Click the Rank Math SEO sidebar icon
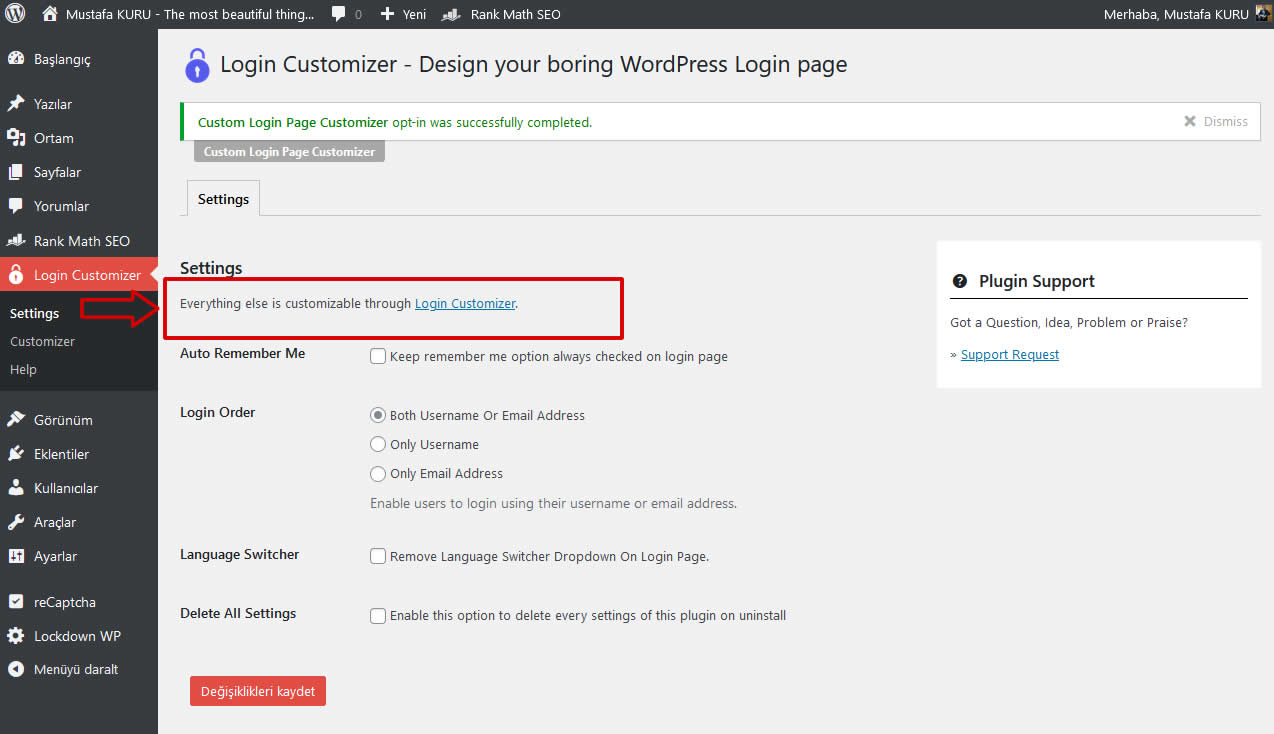The width and height of the screenshot is (1274, 734). pyautogui.click(x=16, y=241)
